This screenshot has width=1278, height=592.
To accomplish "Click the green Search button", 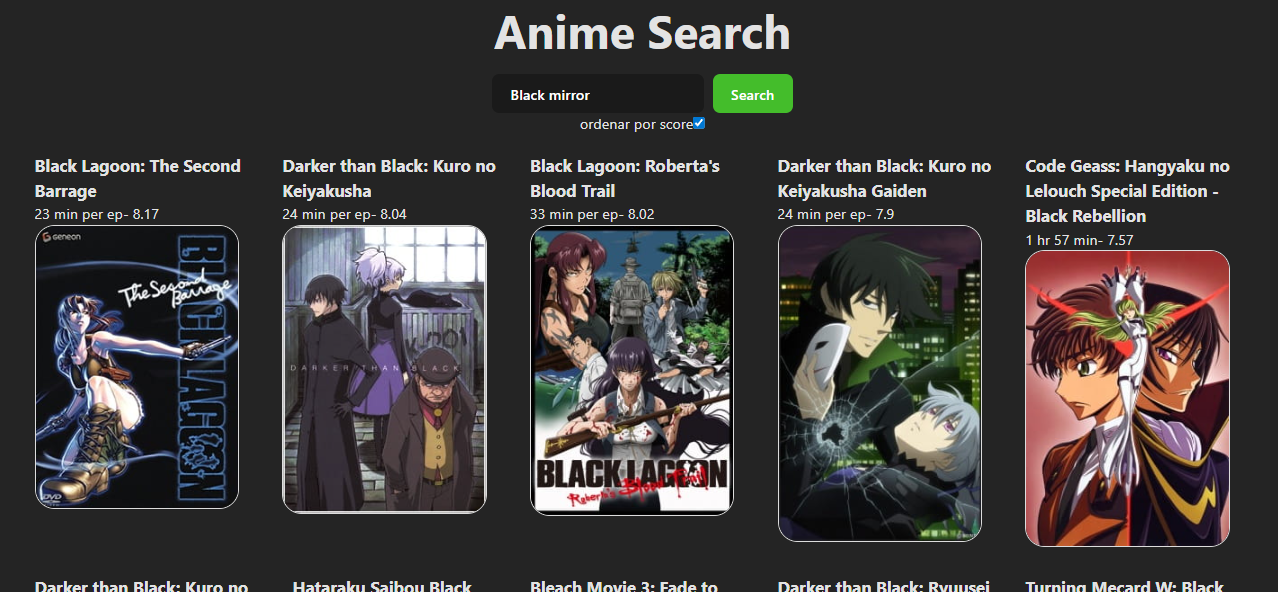I will pos(752,94).
